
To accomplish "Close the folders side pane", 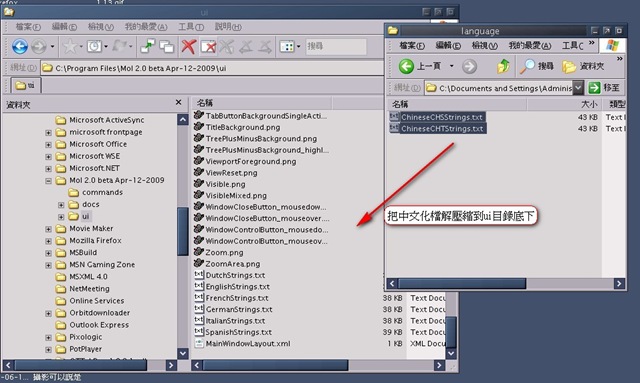I will 178,102.
